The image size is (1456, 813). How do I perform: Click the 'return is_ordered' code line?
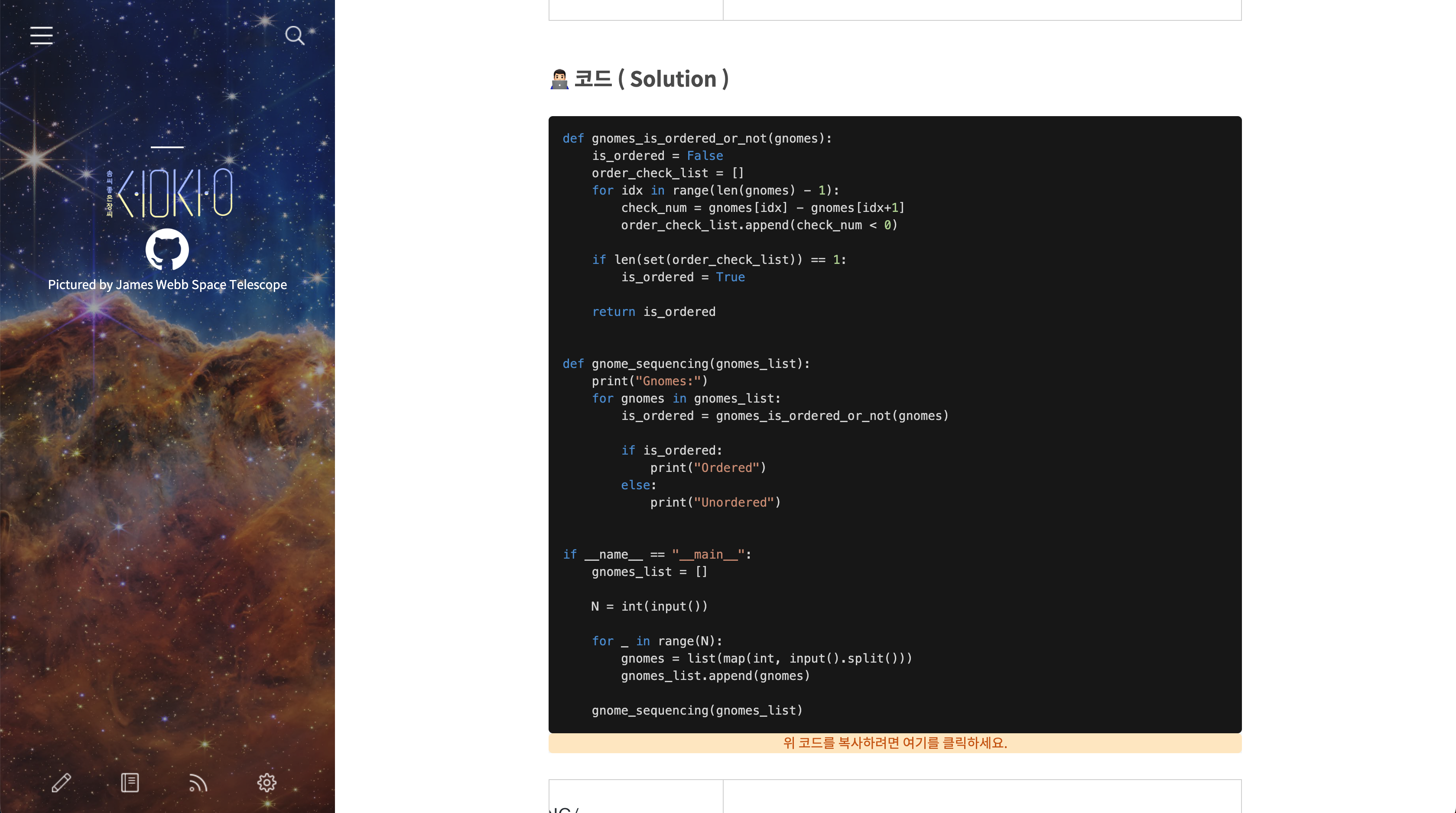click(x=653, y=312)
